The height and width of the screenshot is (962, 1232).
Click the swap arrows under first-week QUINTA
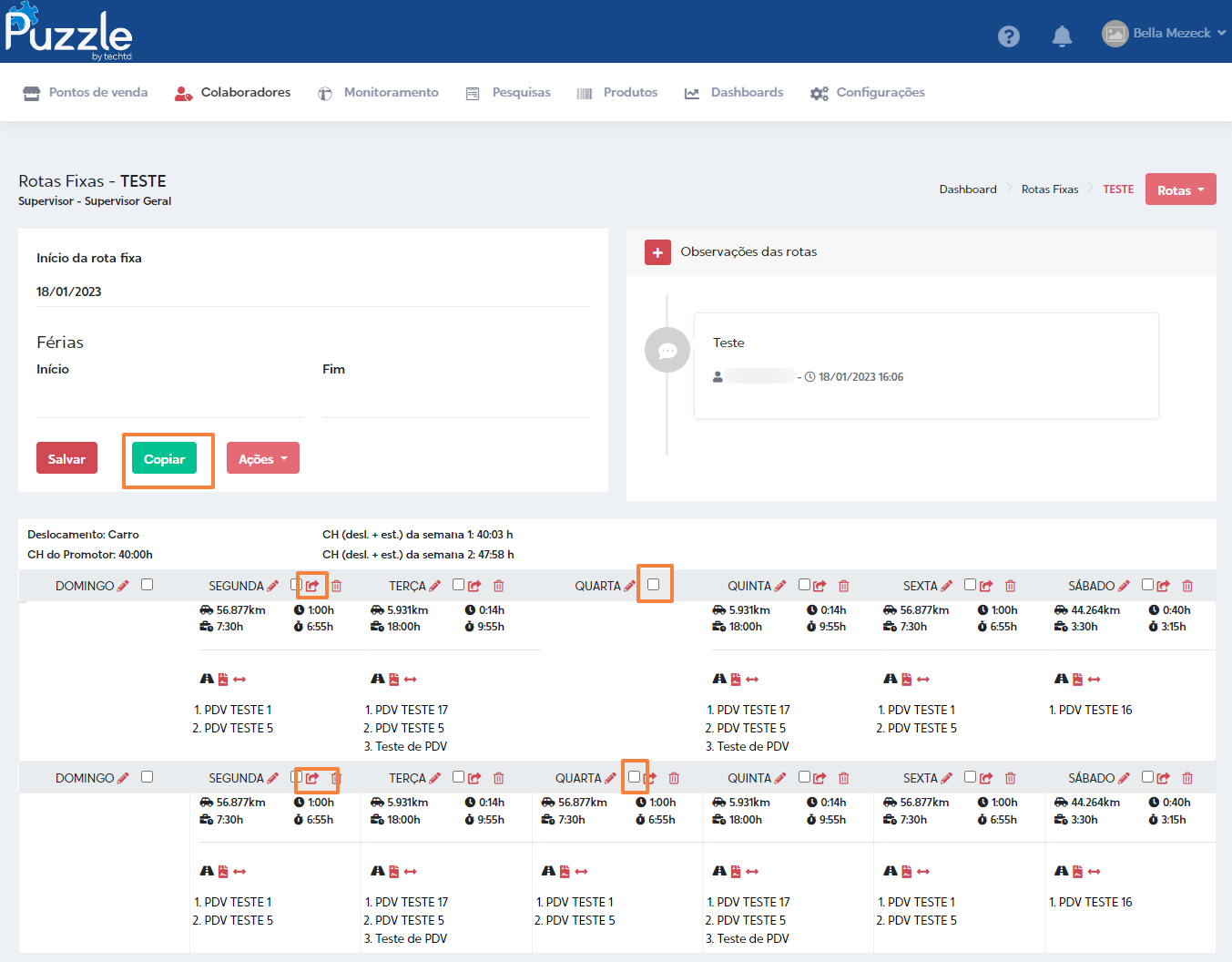[752, 679]
